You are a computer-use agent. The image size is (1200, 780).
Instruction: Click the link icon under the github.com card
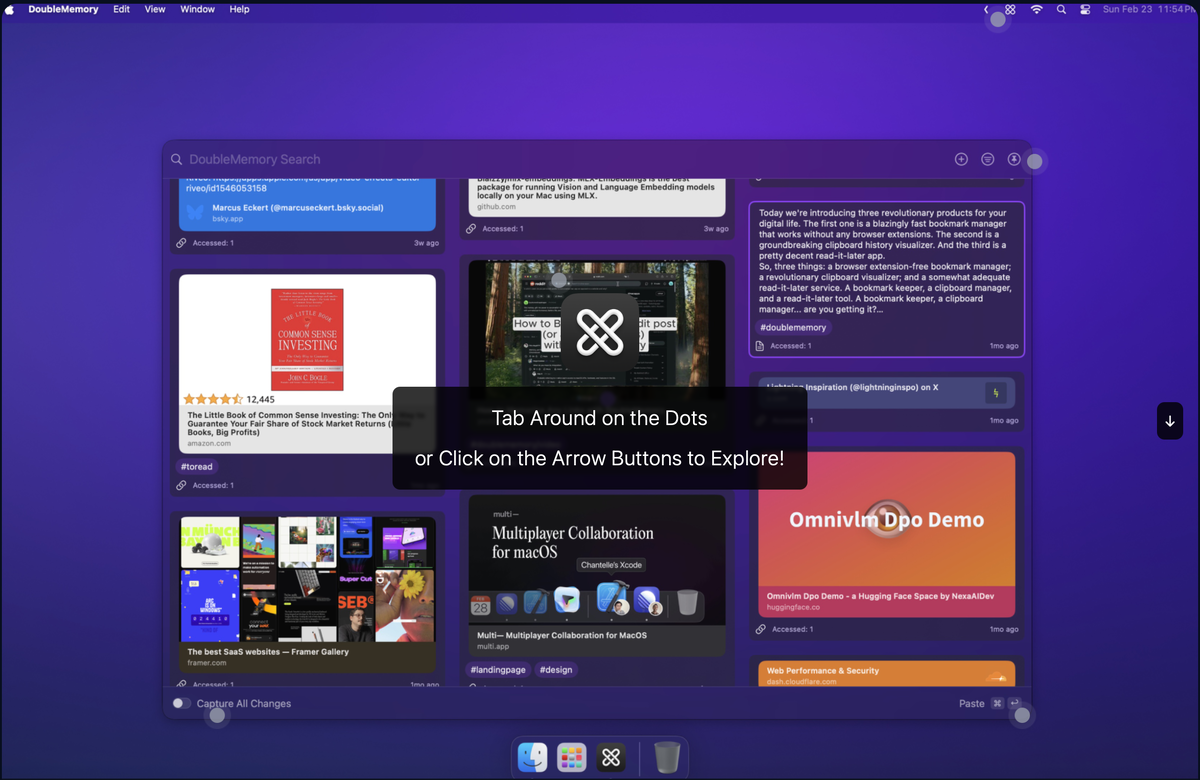[471, 229]
